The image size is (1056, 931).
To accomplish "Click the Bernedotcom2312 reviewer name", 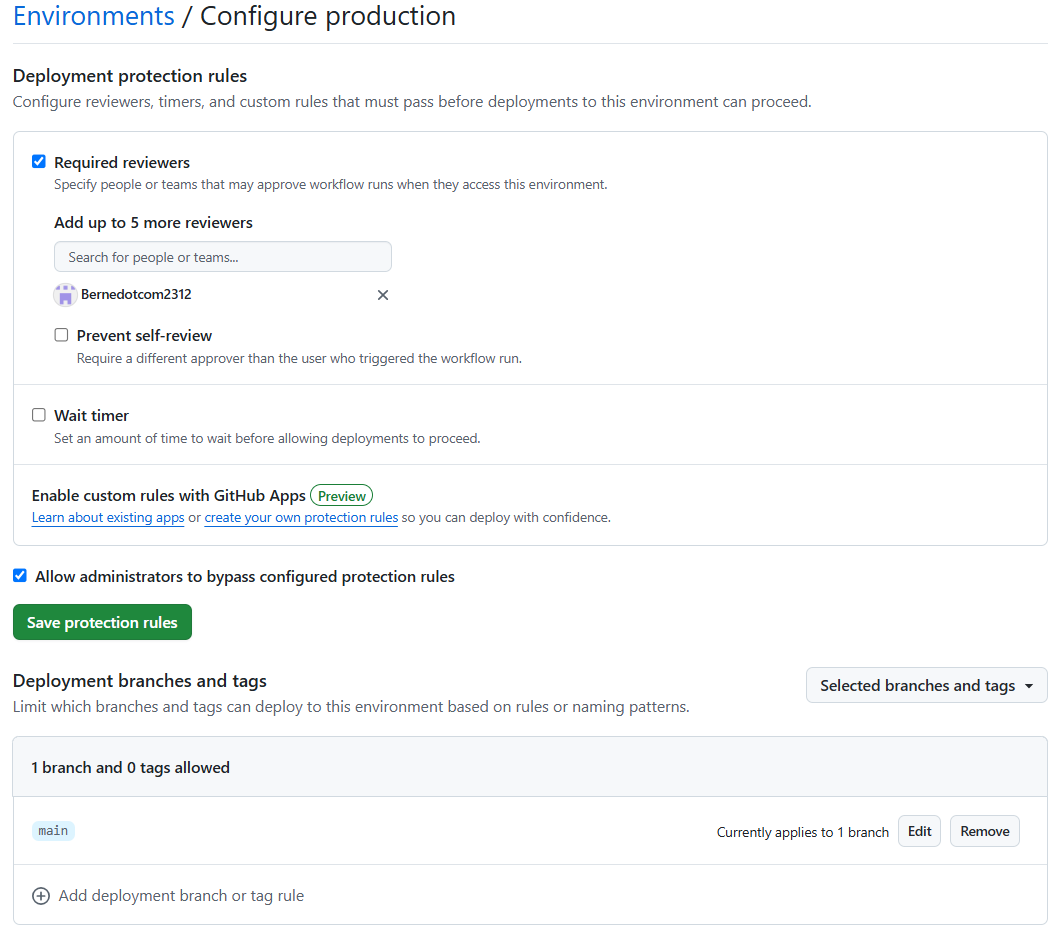I will (136, 294).
